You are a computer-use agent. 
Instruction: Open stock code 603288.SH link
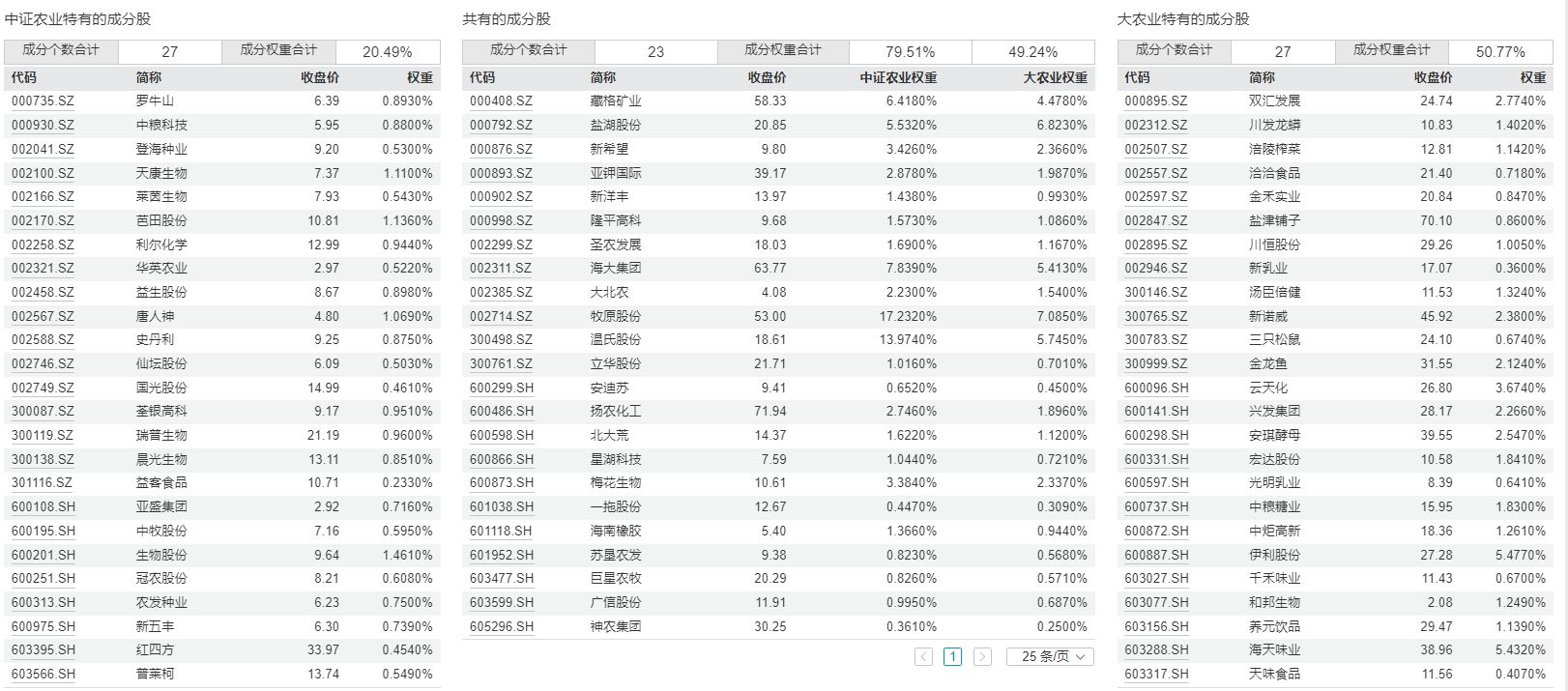click(x=1156, y=650)
